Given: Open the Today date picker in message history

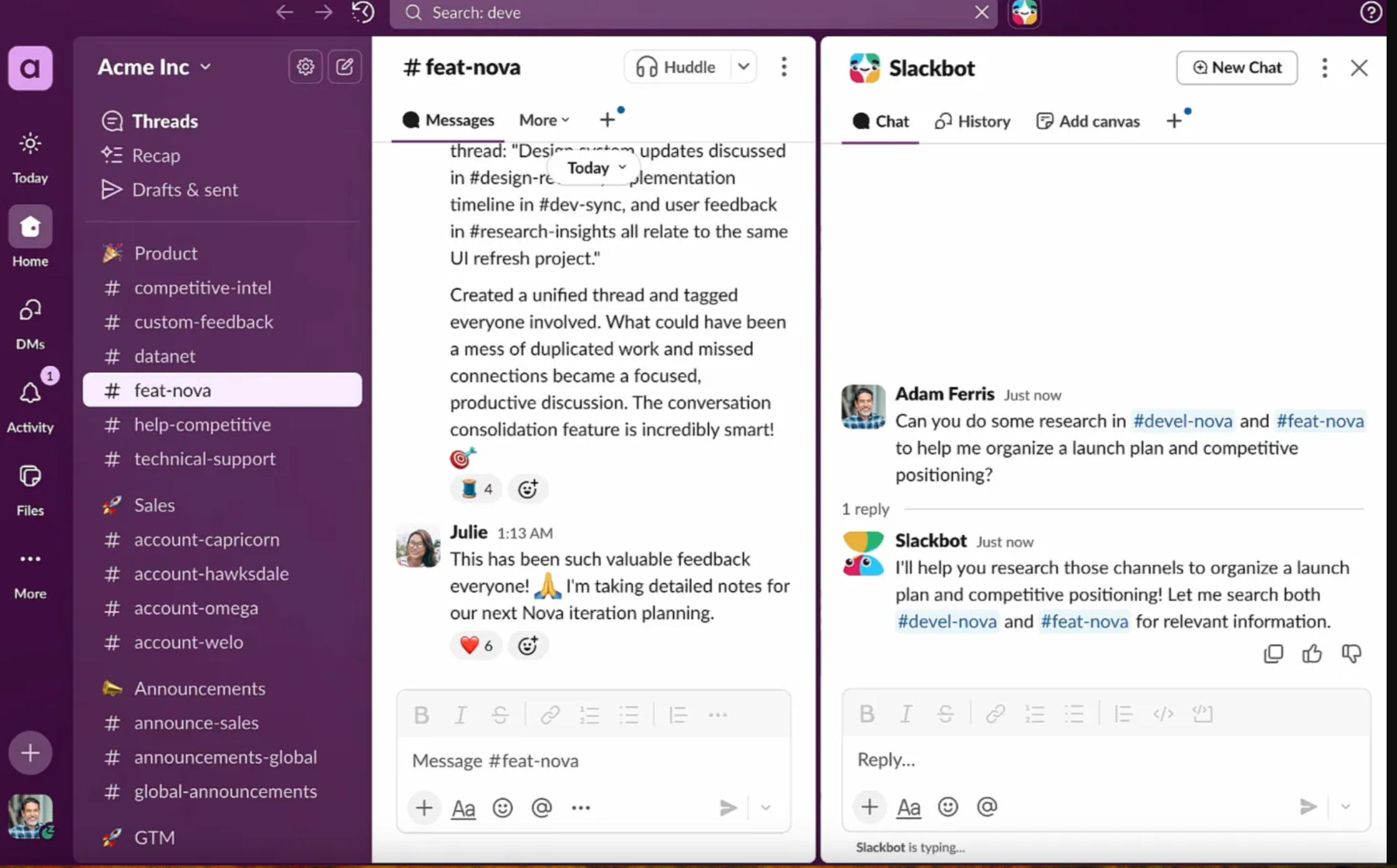Looking at the screenshot, I should tap(593, 168).
